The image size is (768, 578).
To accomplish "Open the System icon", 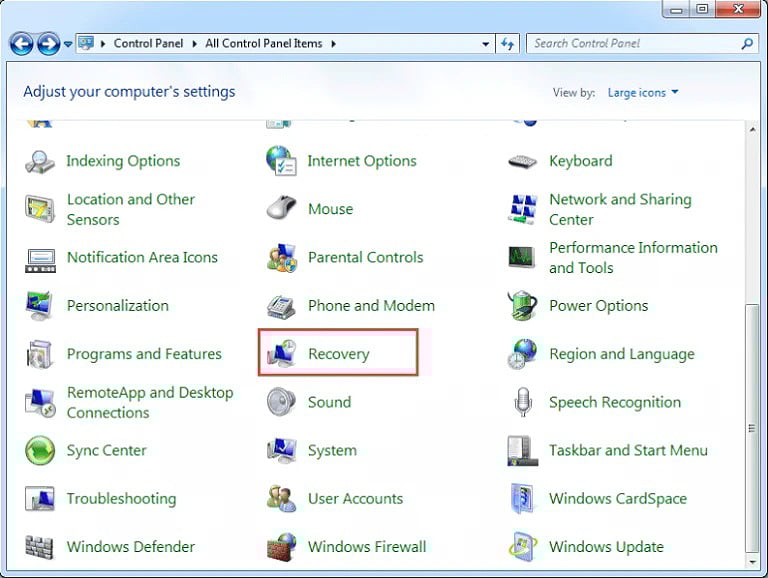I will coord(282,451).
